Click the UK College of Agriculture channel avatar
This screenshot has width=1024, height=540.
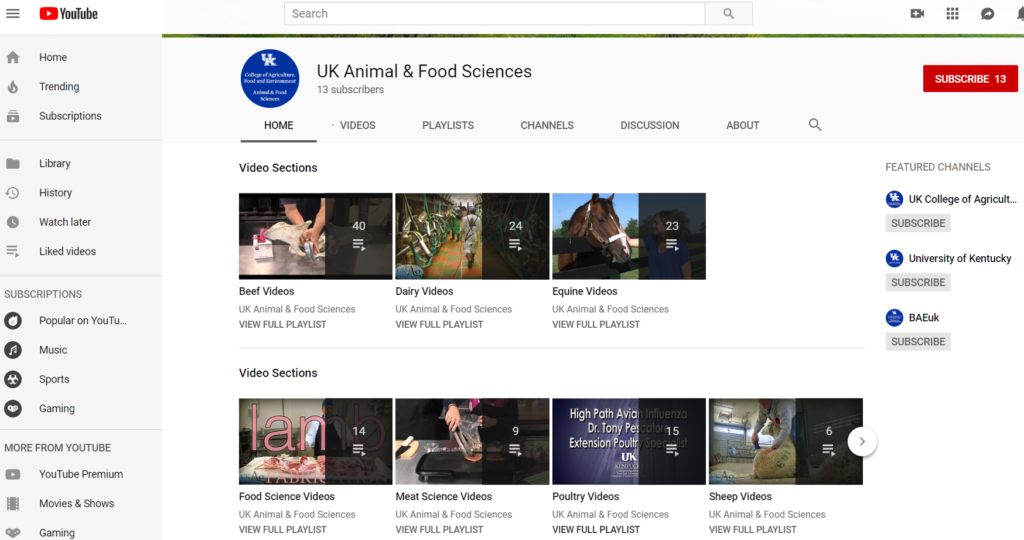coord(894,199)
